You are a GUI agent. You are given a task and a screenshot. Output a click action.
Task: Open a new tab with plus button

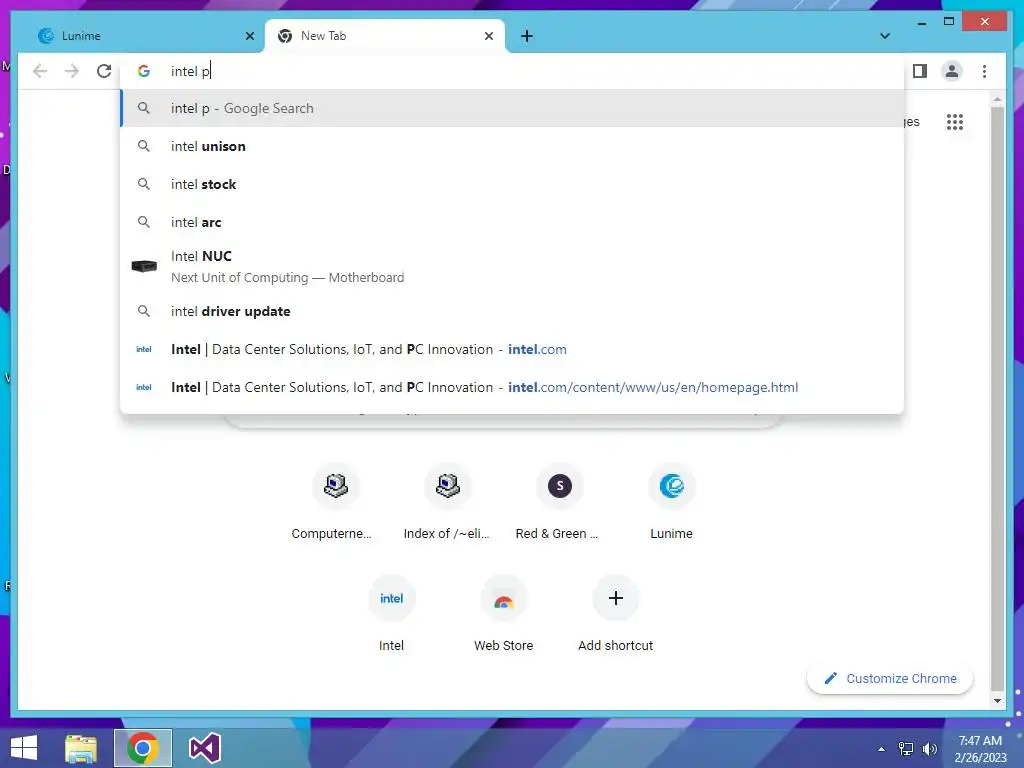click(527, 36)
